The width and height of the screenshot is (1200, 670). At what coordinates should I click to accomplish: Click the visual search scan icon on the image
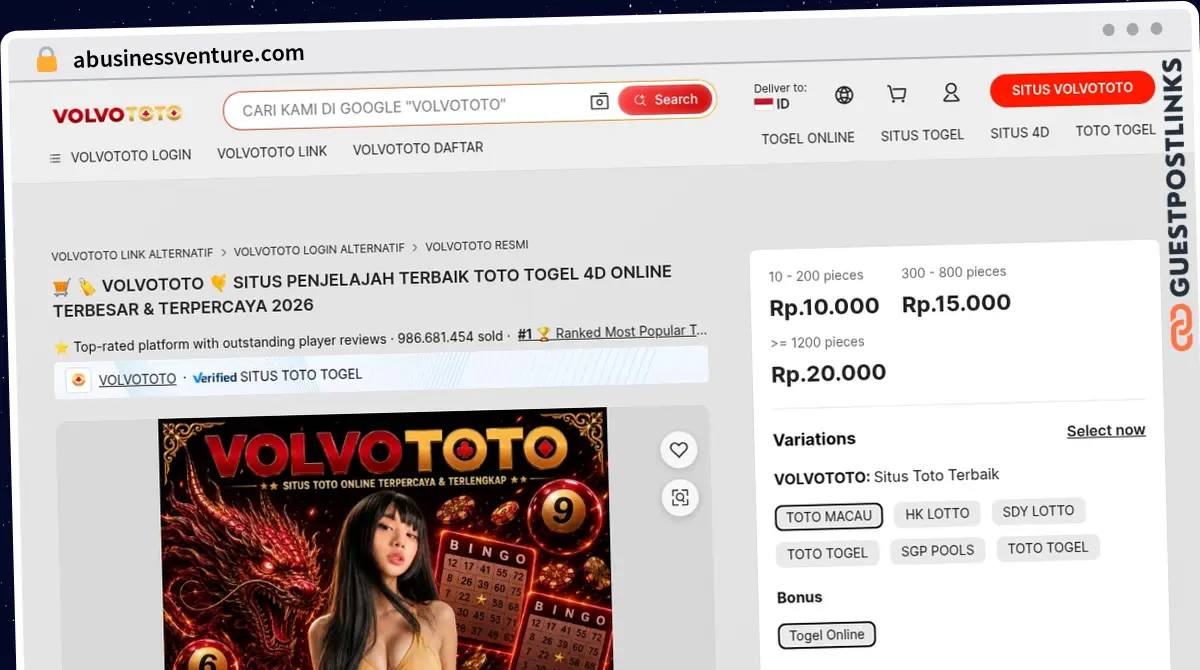tap(680, 497)
